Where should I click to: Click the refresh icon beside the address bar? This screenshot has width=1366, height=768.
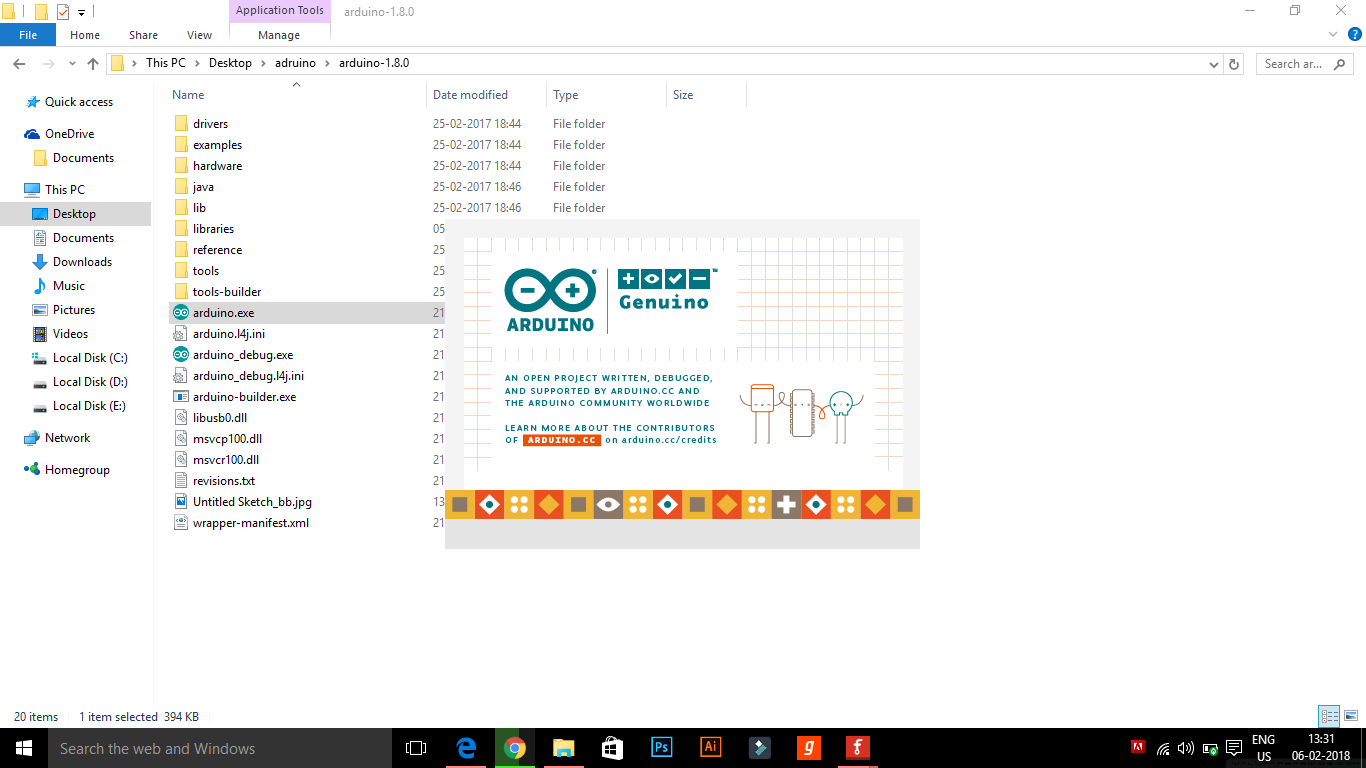tap(1234, 63)
